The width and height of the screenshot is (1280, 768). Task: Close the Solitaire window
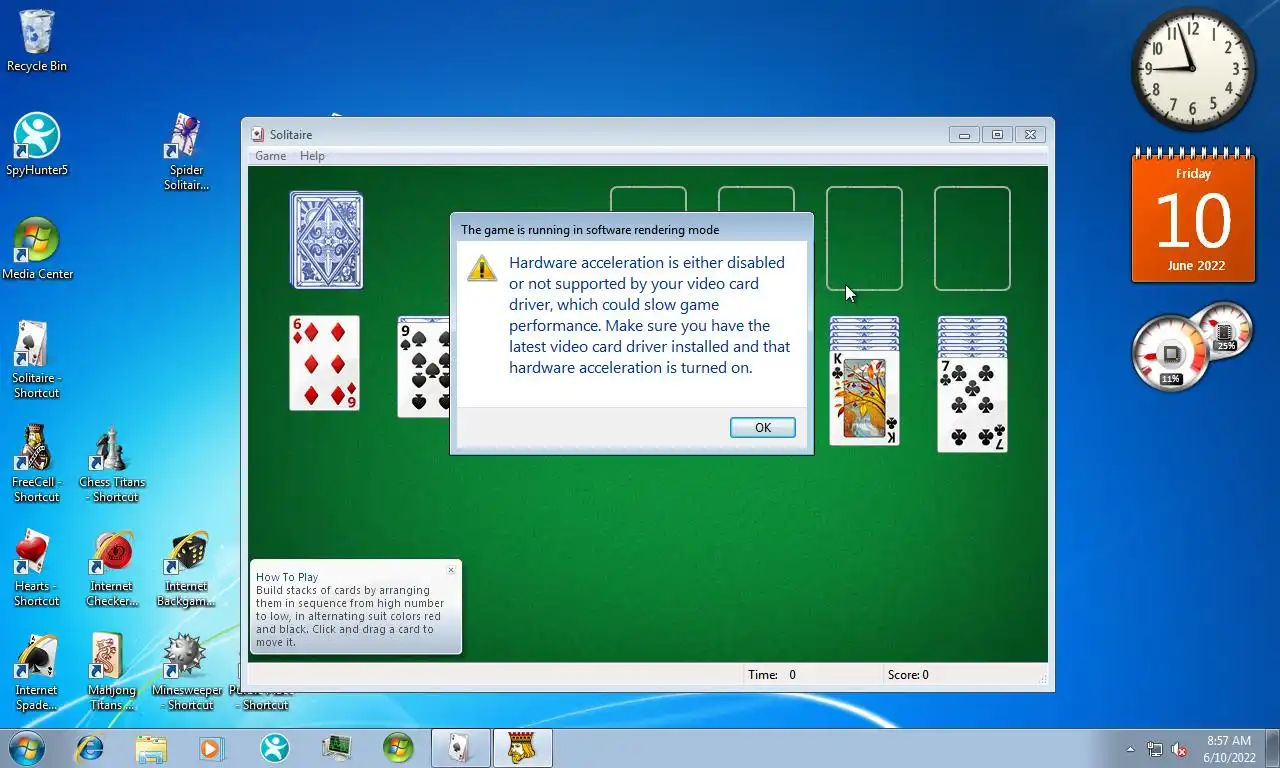tap(1031, 134)
